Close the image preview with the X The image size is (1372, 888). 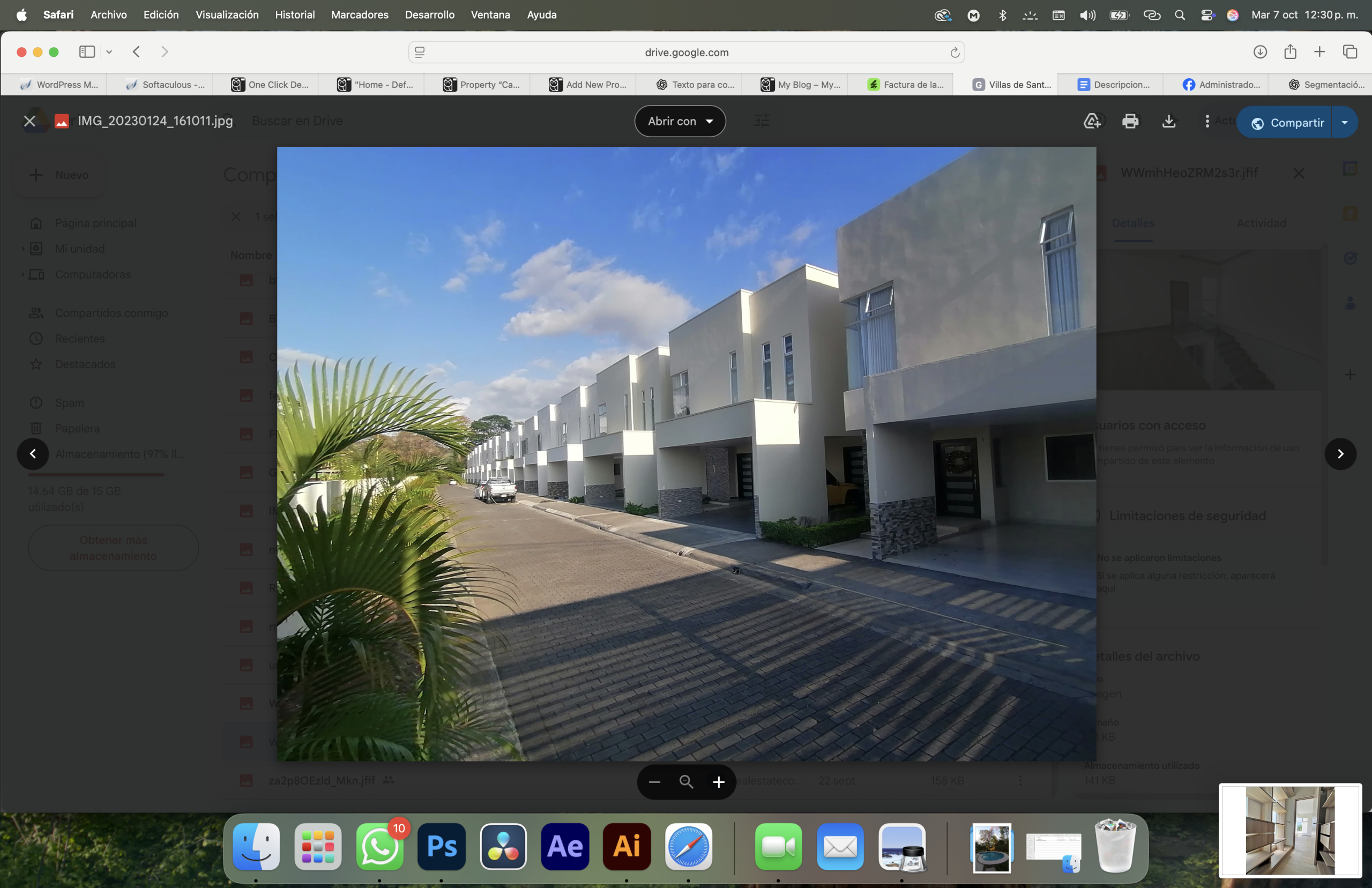(29, 121)
